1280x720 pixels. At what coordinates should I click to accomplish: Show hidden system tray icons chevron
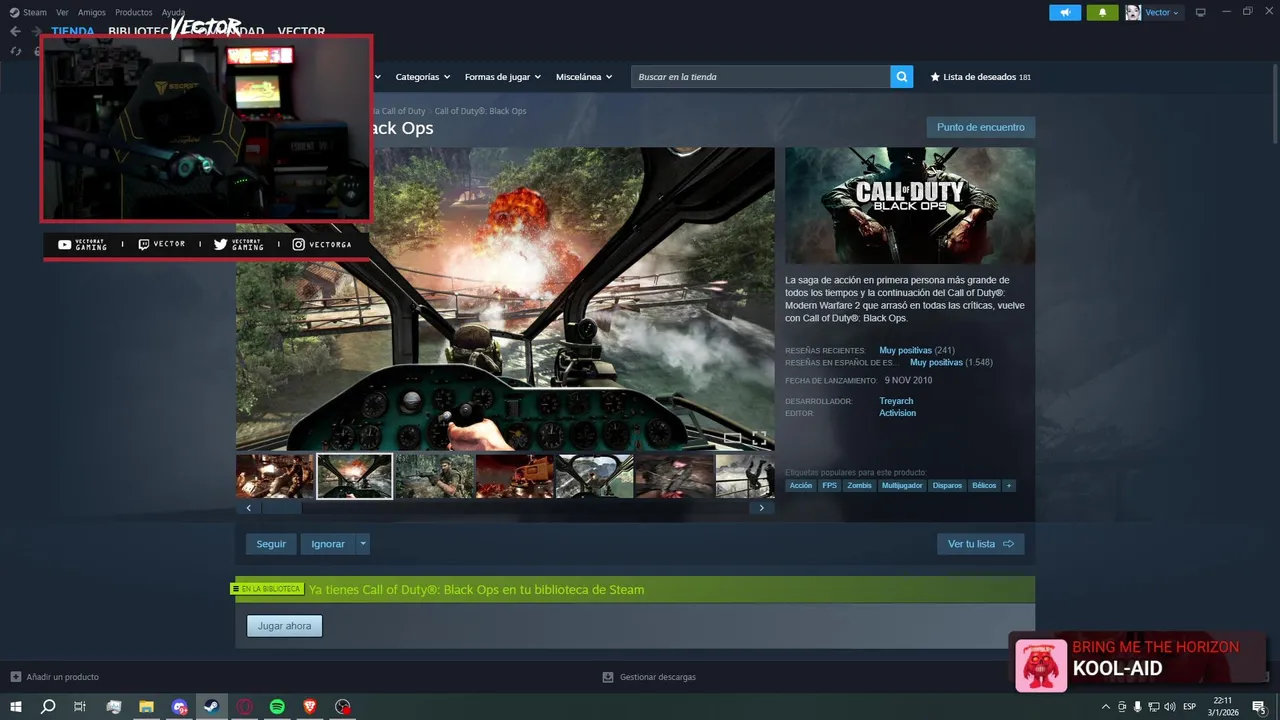click(1106, 706)
